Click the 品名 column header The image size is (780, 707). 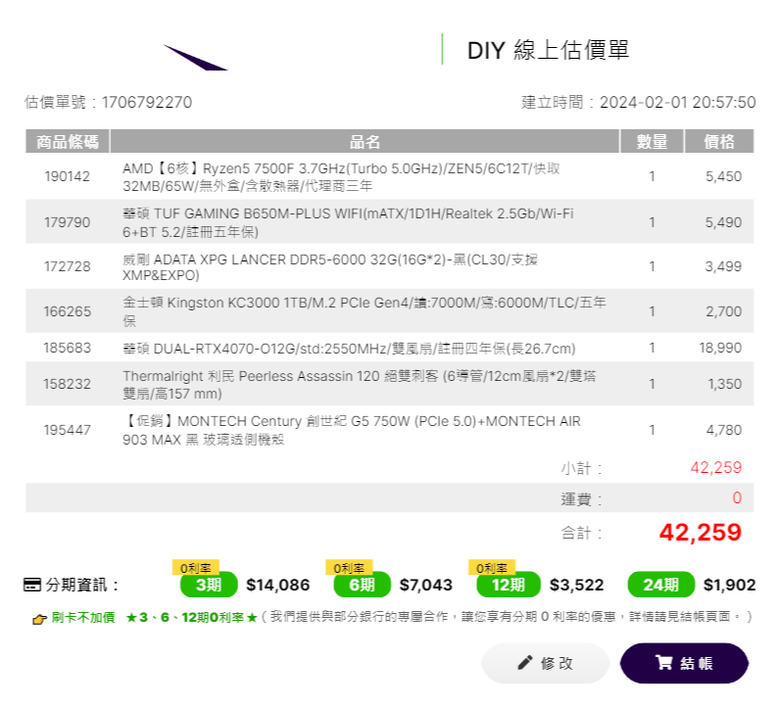click(365, 141)
